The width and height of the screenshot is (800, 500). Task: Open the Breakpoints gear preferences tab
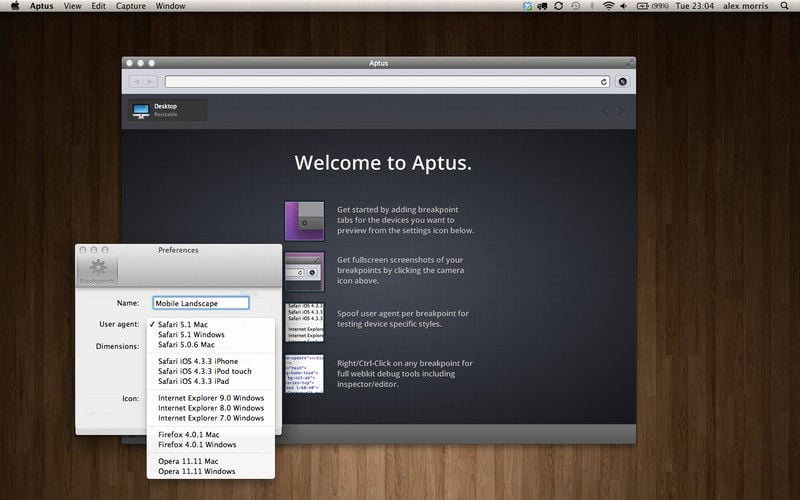pos(97,271)
